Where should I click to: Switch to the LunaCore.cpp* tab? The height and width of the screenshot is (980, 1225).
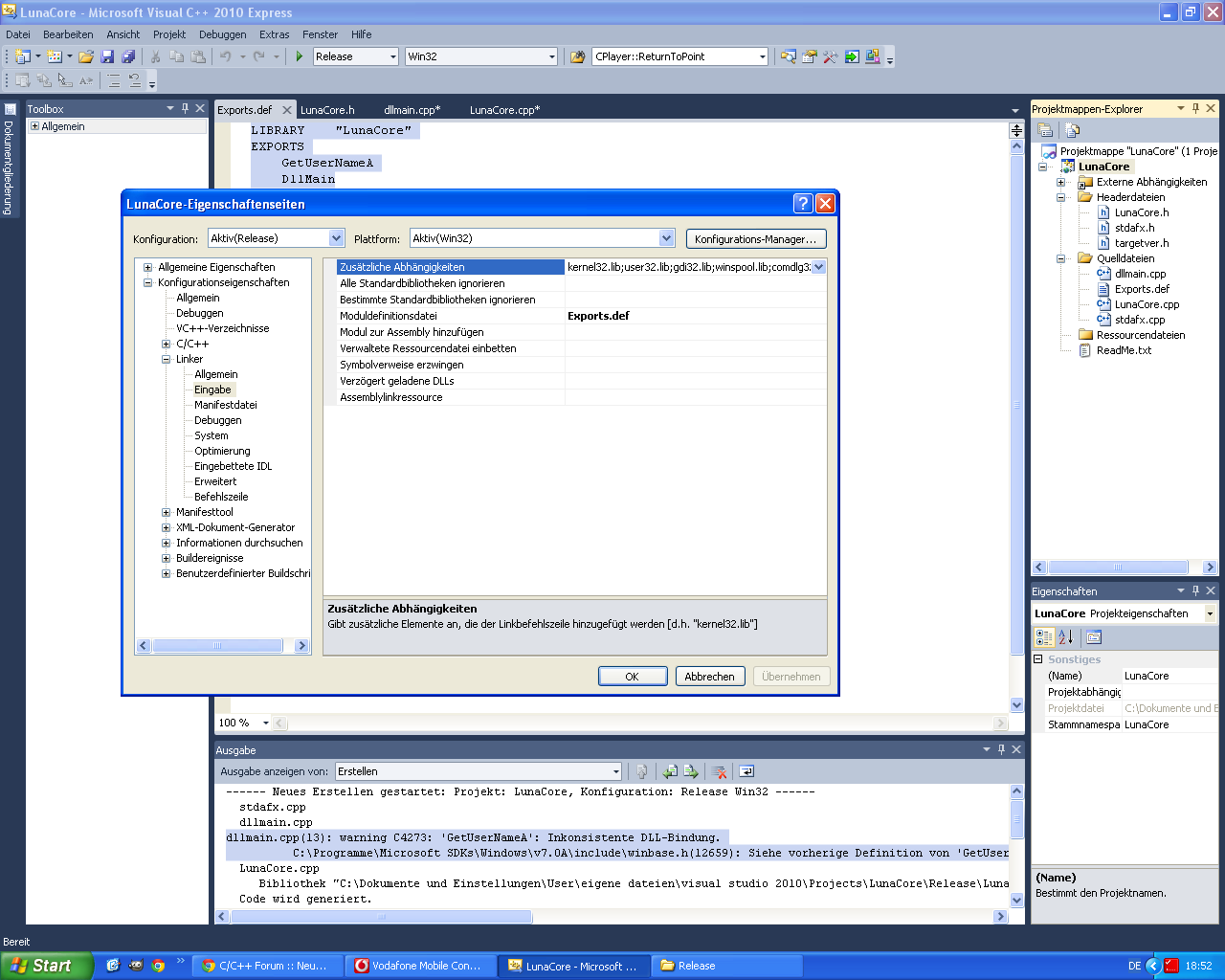pyautogui.click(x=504, y=110)
